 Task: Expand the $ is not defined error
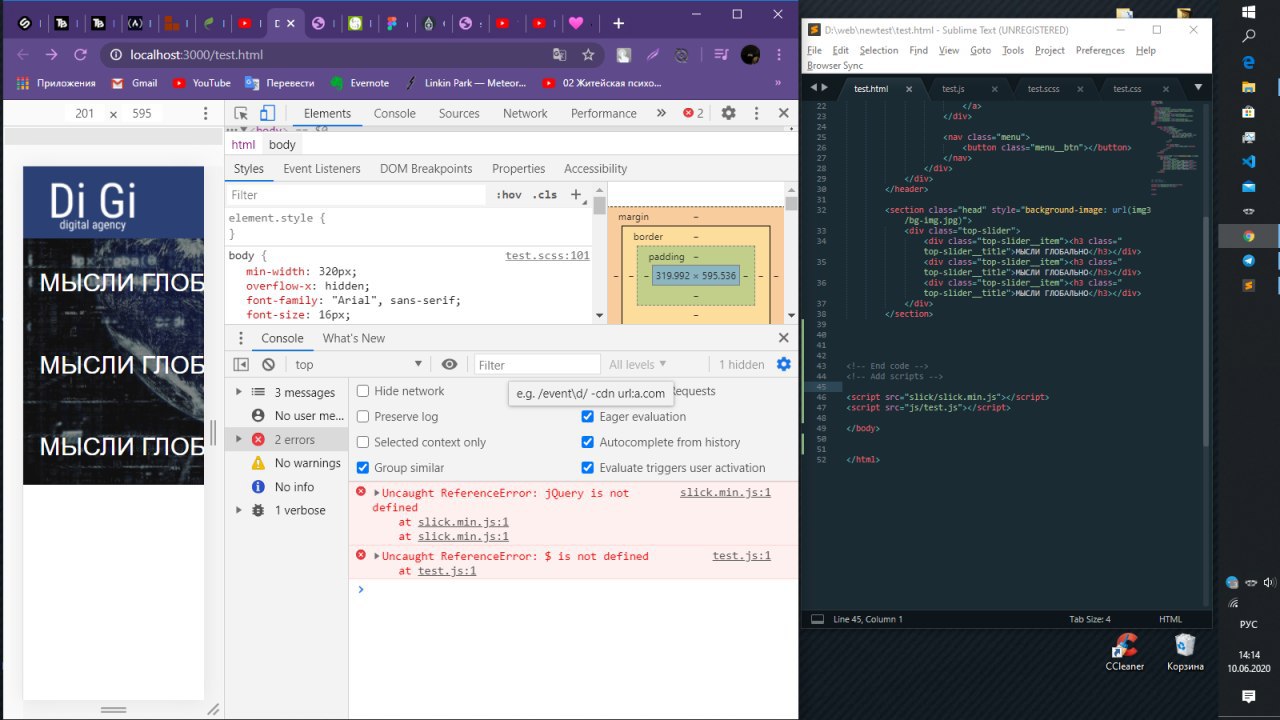(x=377, y=556)
